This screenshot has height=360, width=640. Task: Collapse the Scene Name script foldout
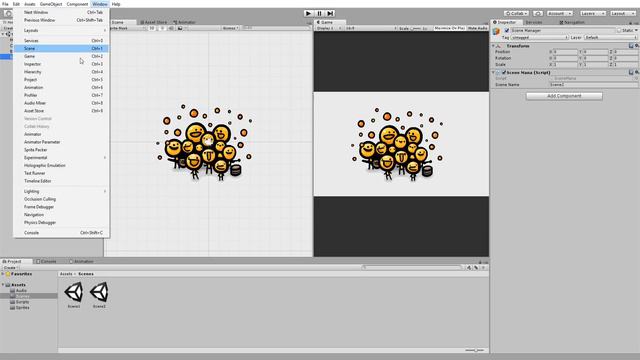[x=493, y=72]
